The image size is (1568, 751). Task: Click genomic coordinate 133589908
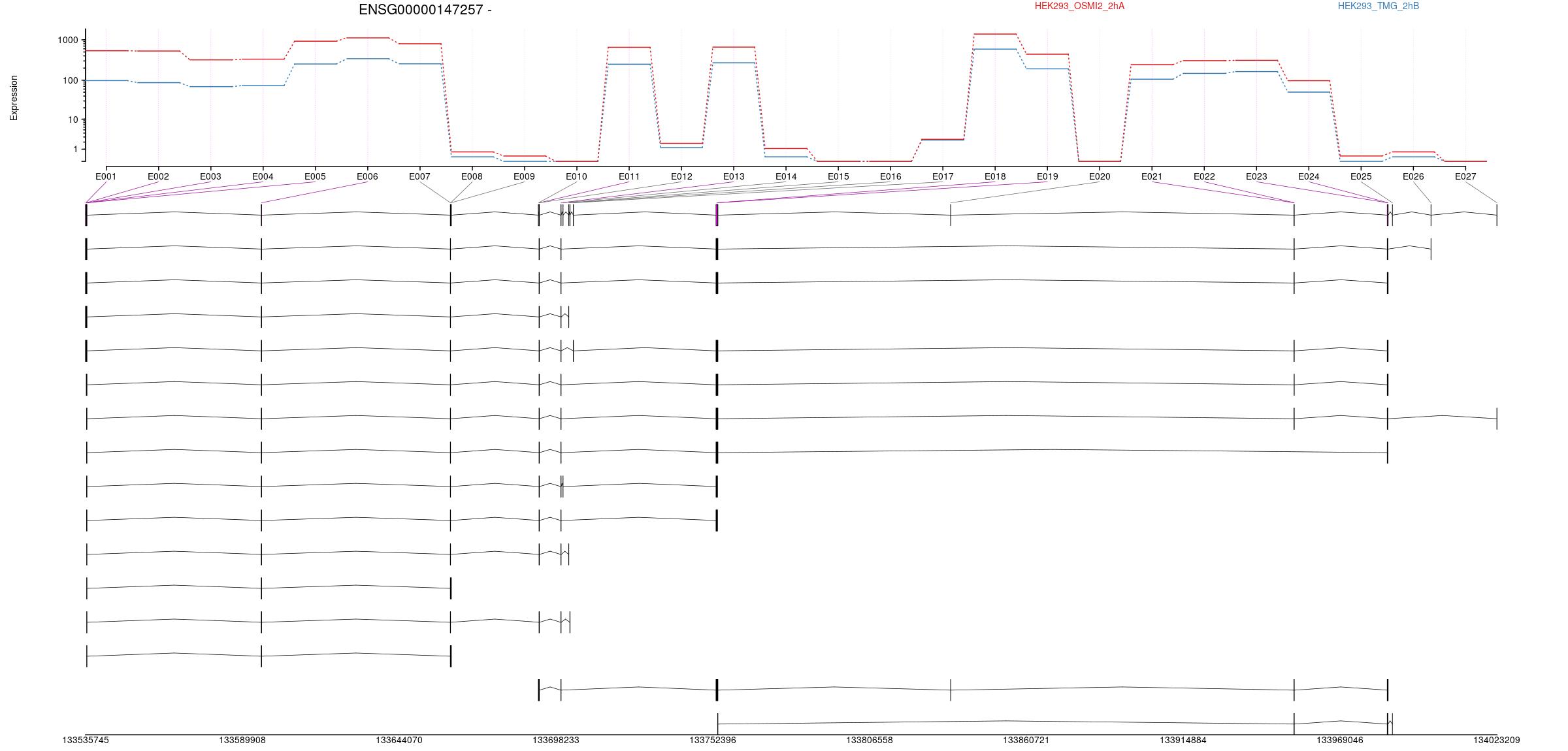[242, 740]
